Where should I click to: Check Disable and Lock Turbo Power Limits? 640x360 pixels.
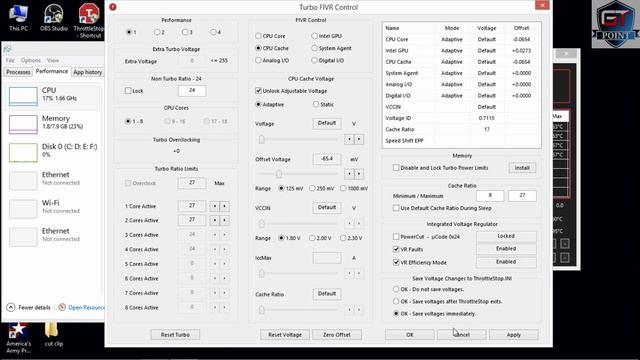click(x=396, y=168)
